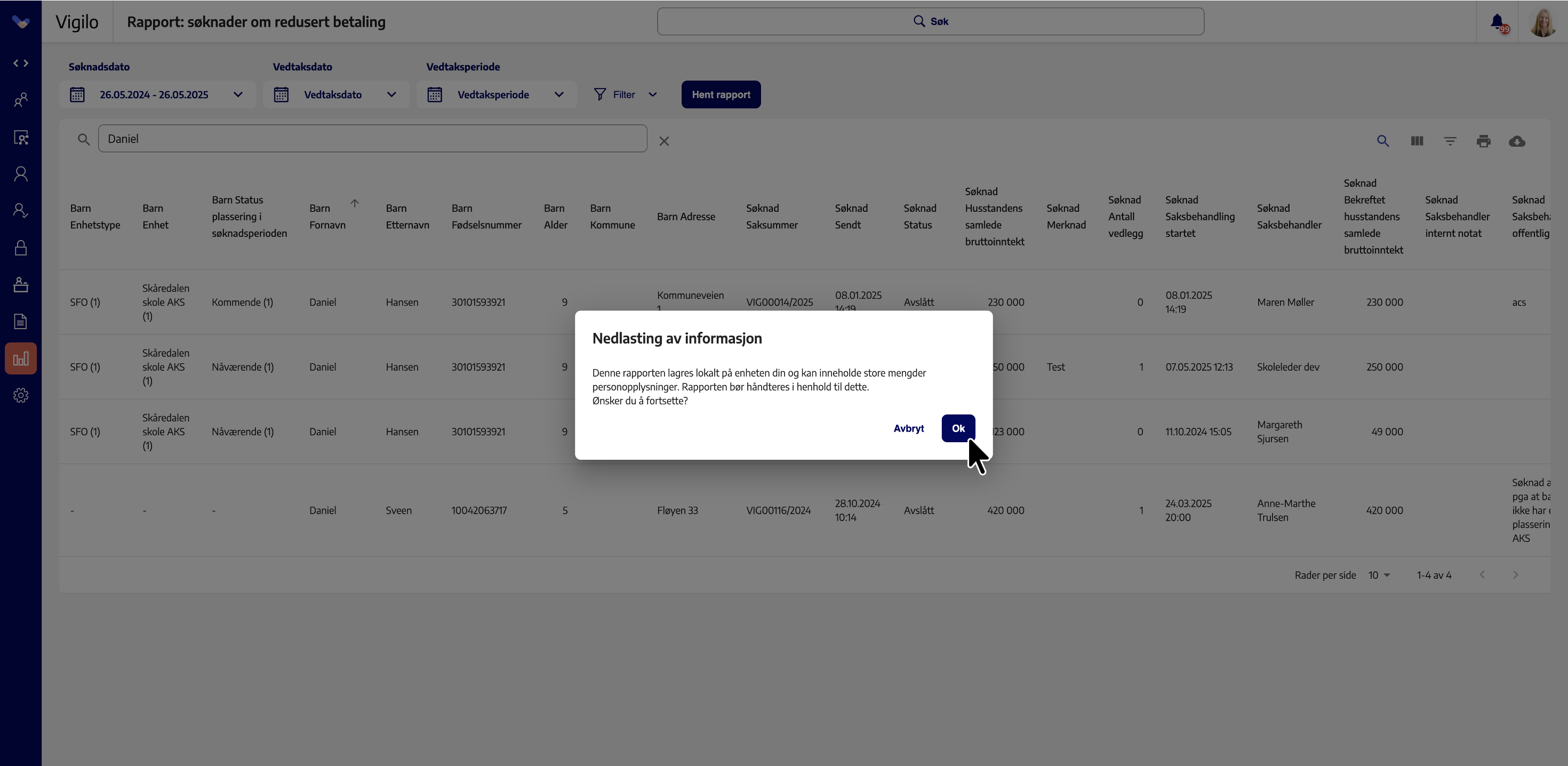Image resolution: width=1568 pixels, height=766 pixels.
Task: Click Avbryt to cancel the download
Action: click(908, 428)
